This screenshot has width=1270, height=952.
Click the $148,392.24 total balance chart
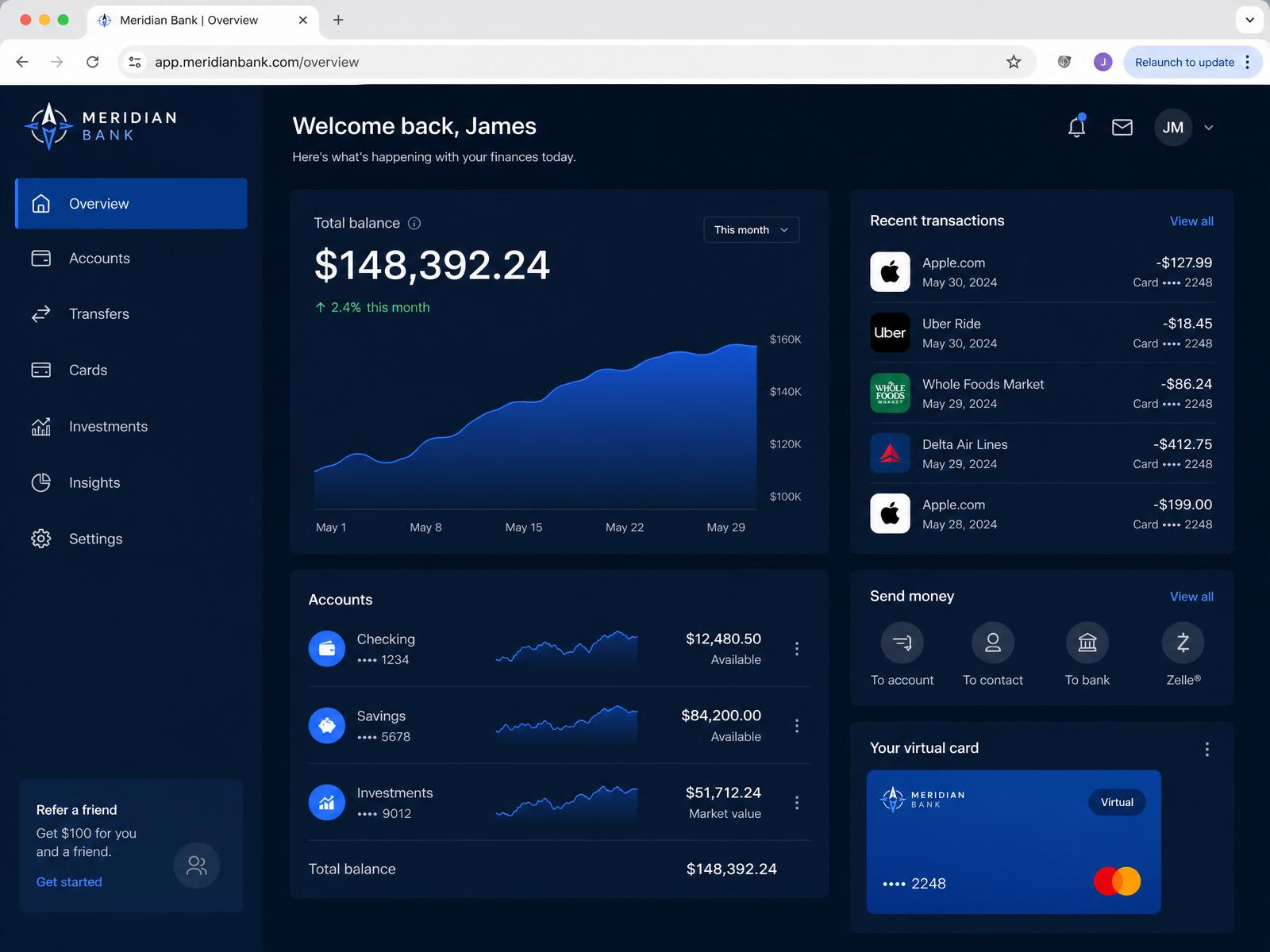tap(536, 426)
